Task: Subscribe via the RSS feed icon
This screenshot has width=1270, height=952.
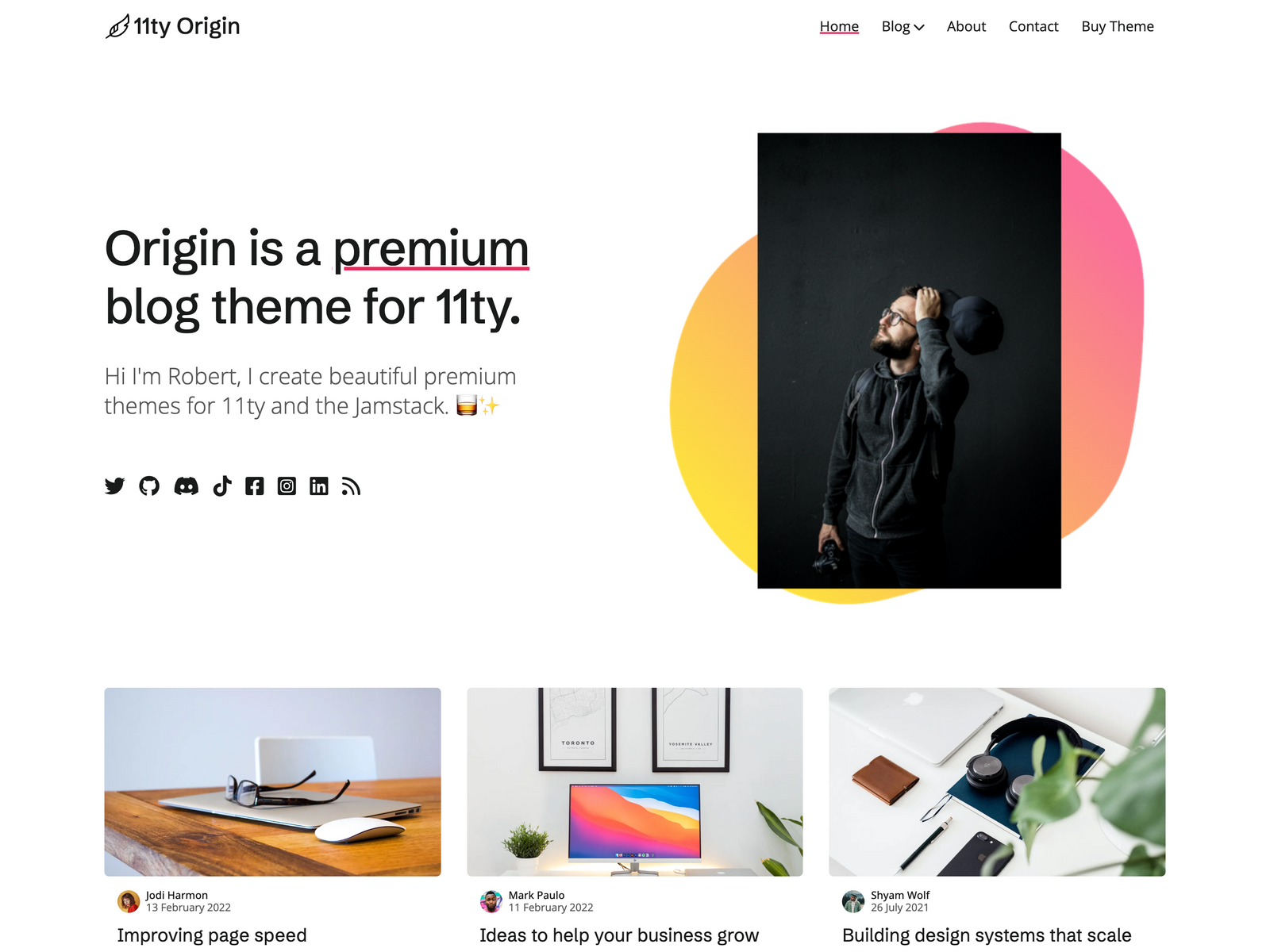Action: coord(351,486)
